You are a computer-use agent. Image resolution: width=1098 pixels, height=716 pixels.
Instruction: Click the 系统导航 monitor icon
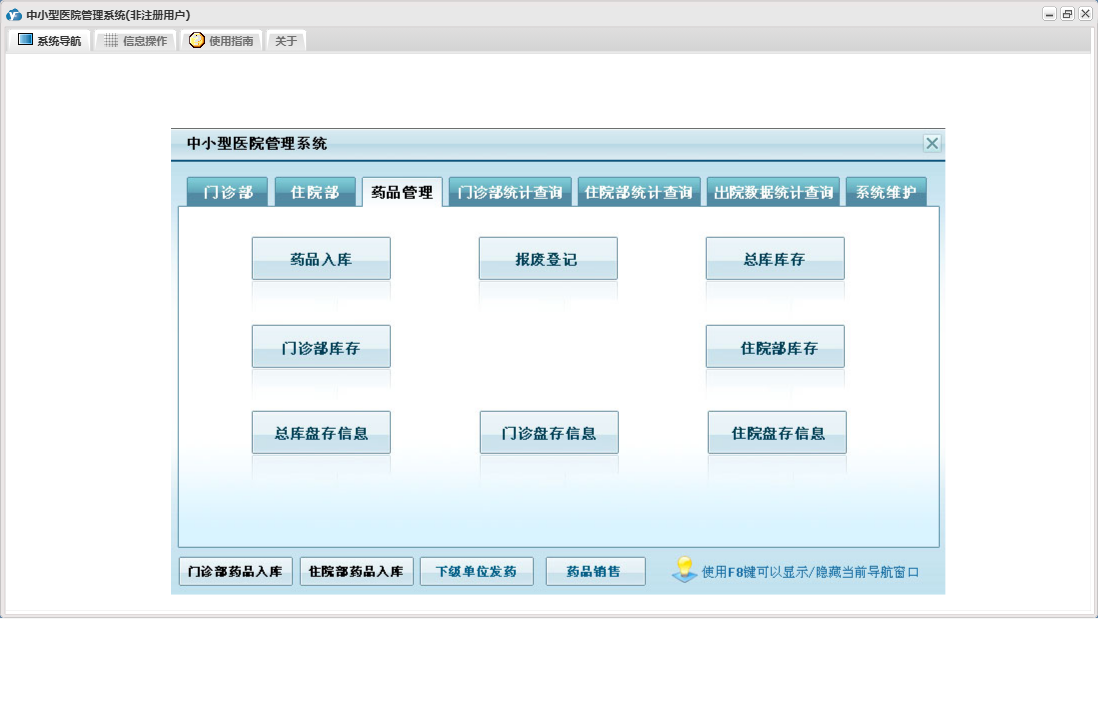coord(25,40)
